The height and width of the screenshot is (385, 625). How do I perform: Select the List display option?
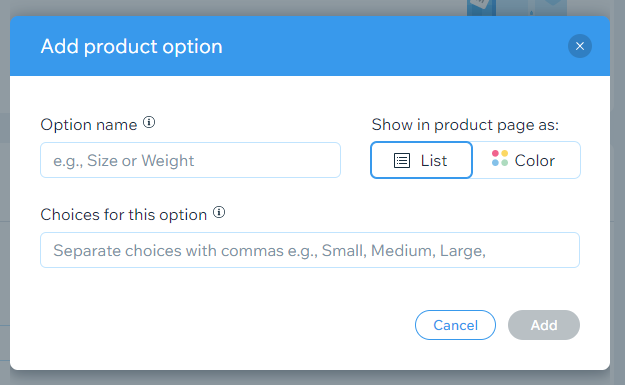click(421, 160)
